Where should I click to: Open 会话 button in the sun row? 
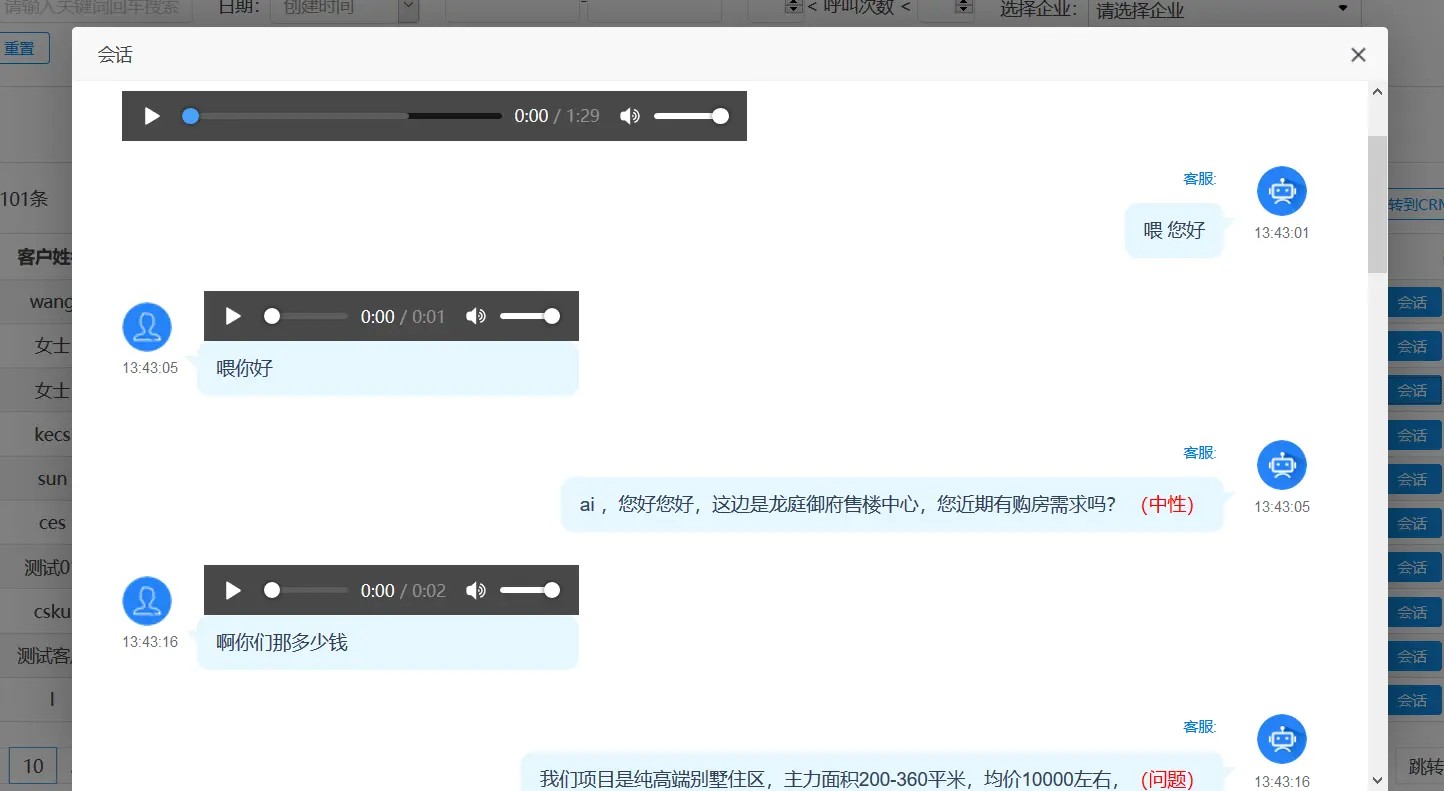[x=1412, y=479]
